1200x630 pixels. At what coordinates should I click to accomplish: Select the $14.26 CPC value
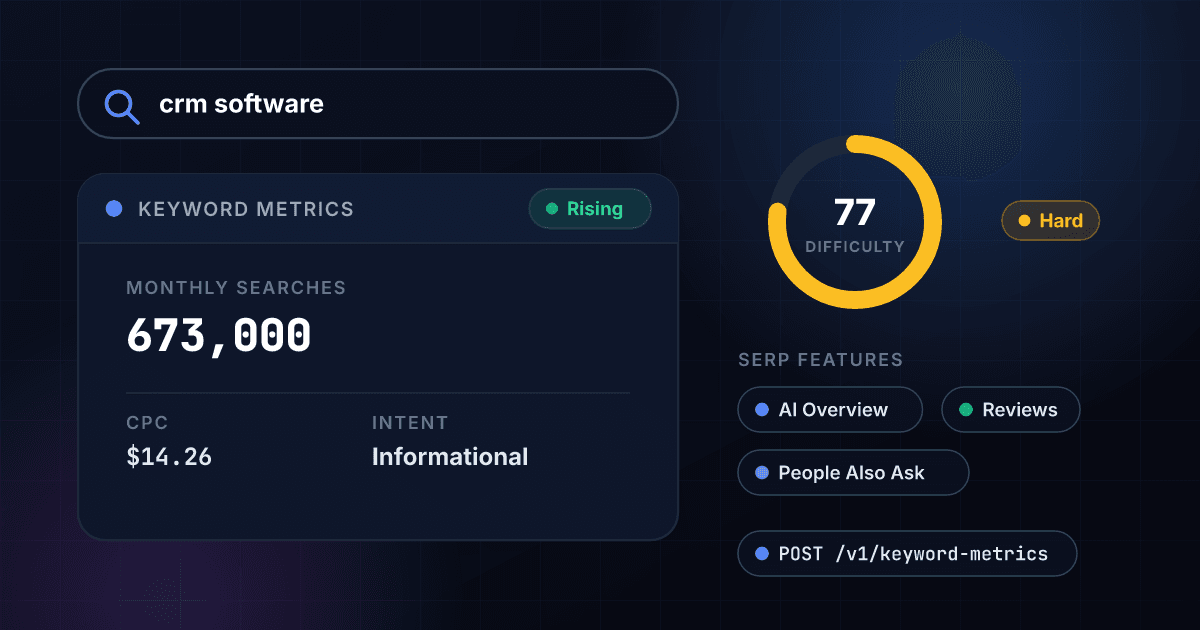tap(169, 457)
